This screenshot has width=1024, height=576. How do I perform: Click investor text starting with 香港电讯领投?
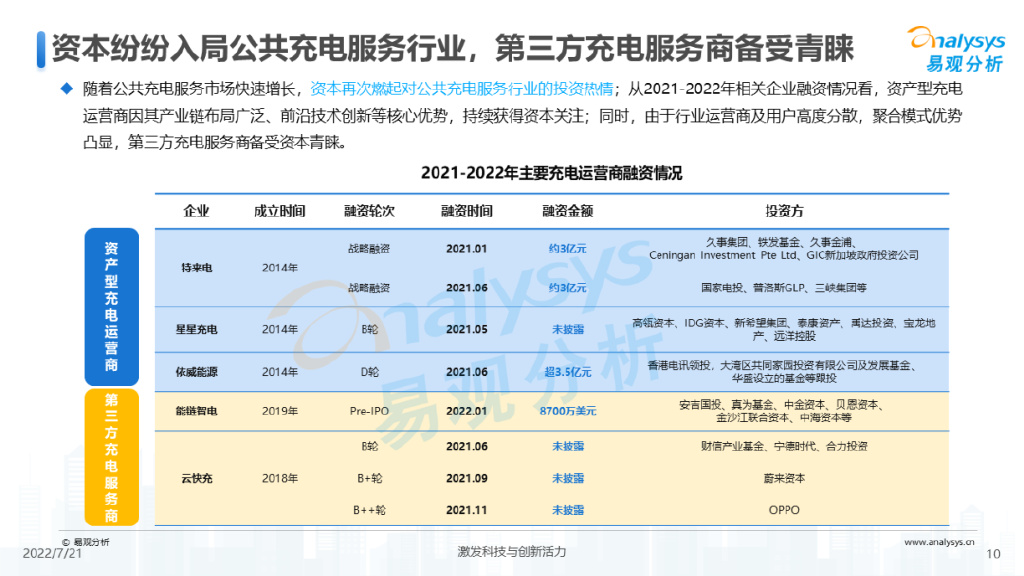click(x=784, y=372)
